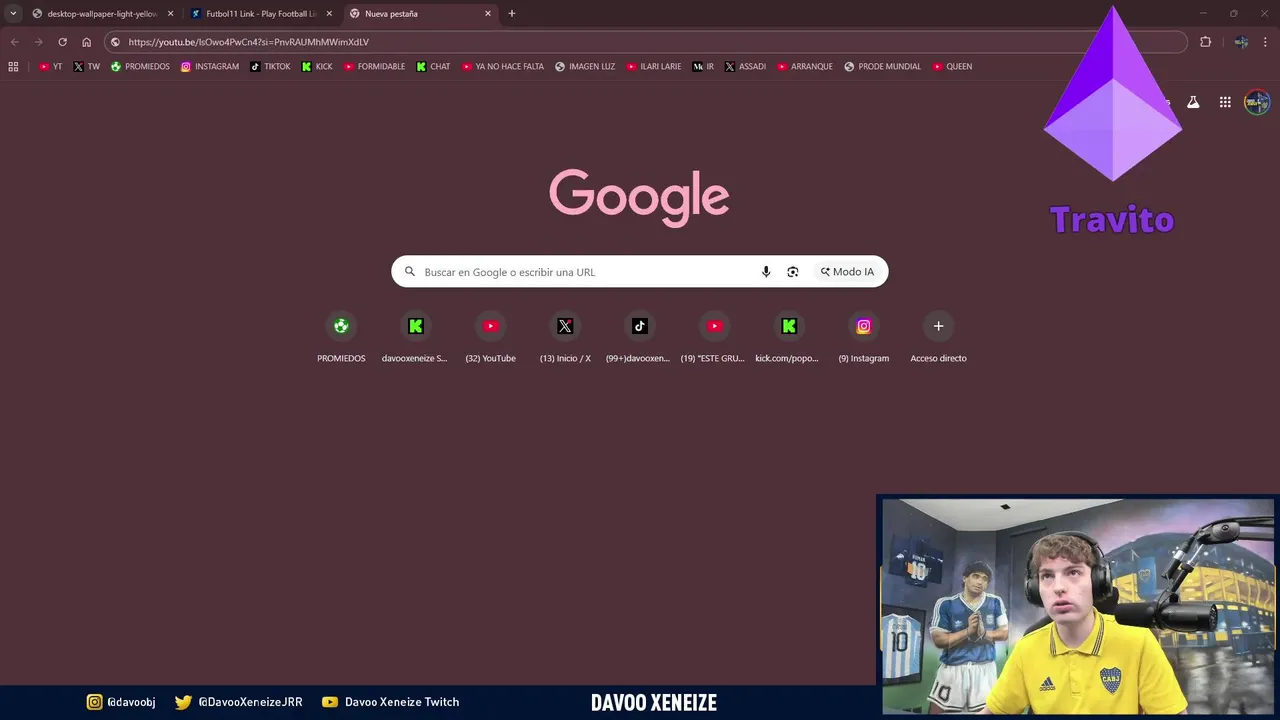Open the YA NO HACE FALTA bookmark
Screen dimensions: 1280x720
(x=503, y=67)
